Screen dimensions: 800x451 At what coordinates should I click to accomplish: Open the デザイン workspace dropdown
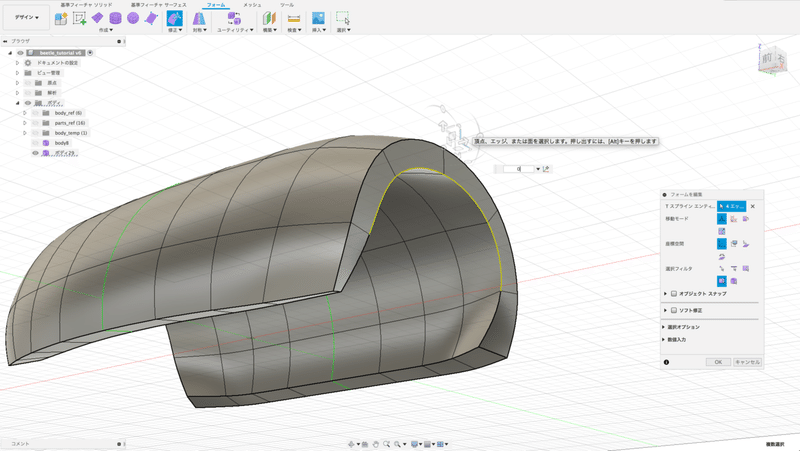click(26, 18)
